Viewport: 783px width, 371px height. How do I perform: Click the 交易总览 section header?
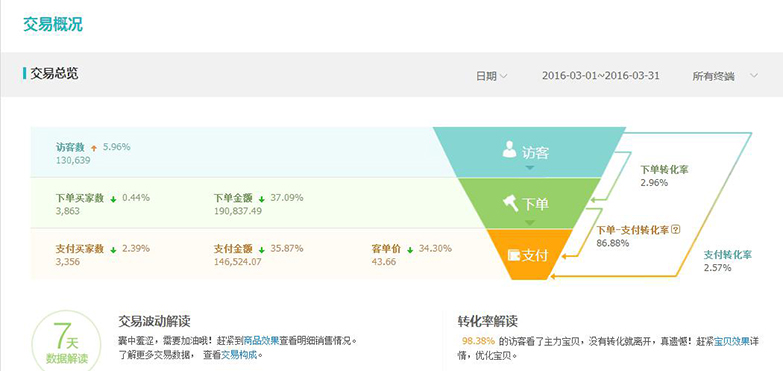54,74
